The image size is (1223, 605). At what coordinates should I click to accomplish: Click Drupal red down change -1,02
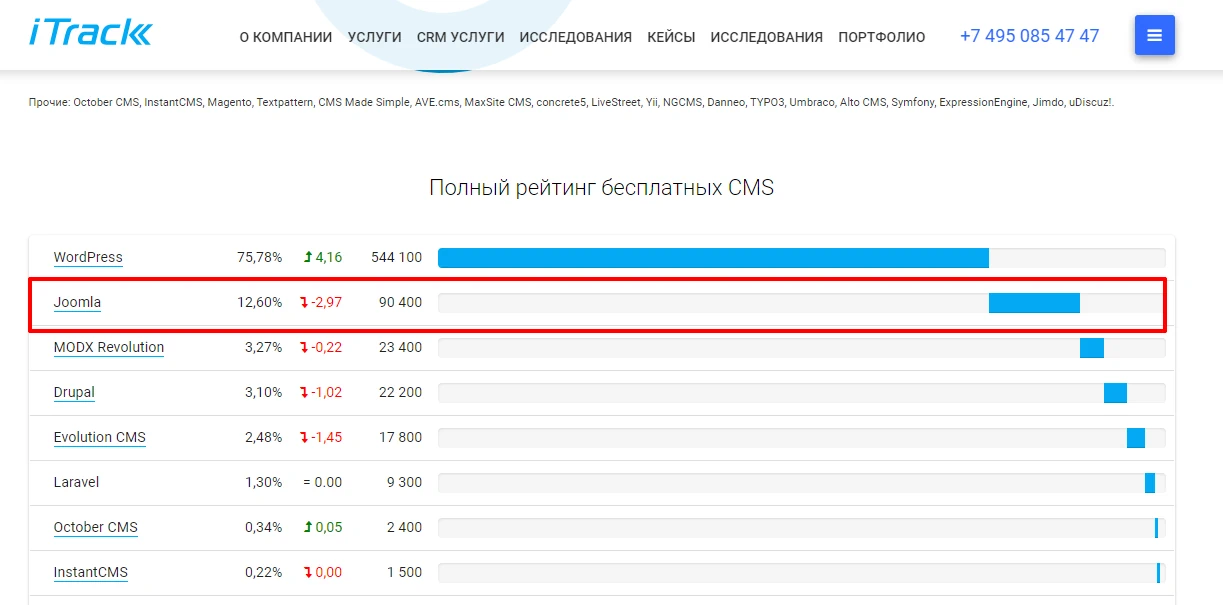[321, 392]
